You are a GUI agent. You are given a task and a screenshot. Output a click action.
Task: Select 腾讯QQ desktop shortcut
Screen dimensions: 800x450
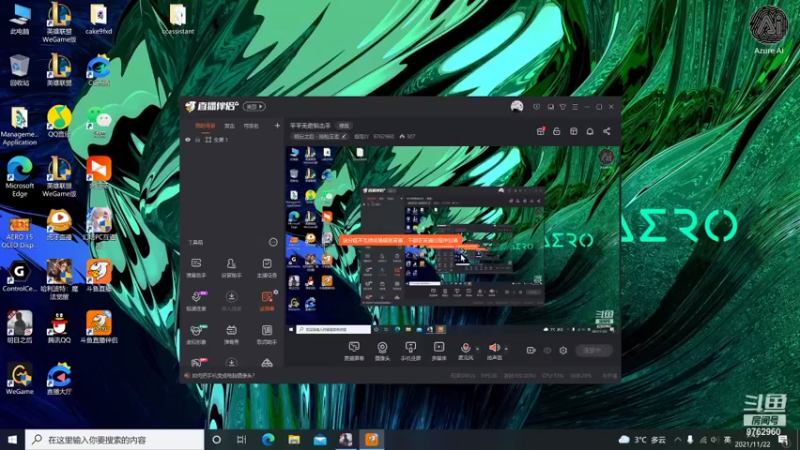(59, 328)
